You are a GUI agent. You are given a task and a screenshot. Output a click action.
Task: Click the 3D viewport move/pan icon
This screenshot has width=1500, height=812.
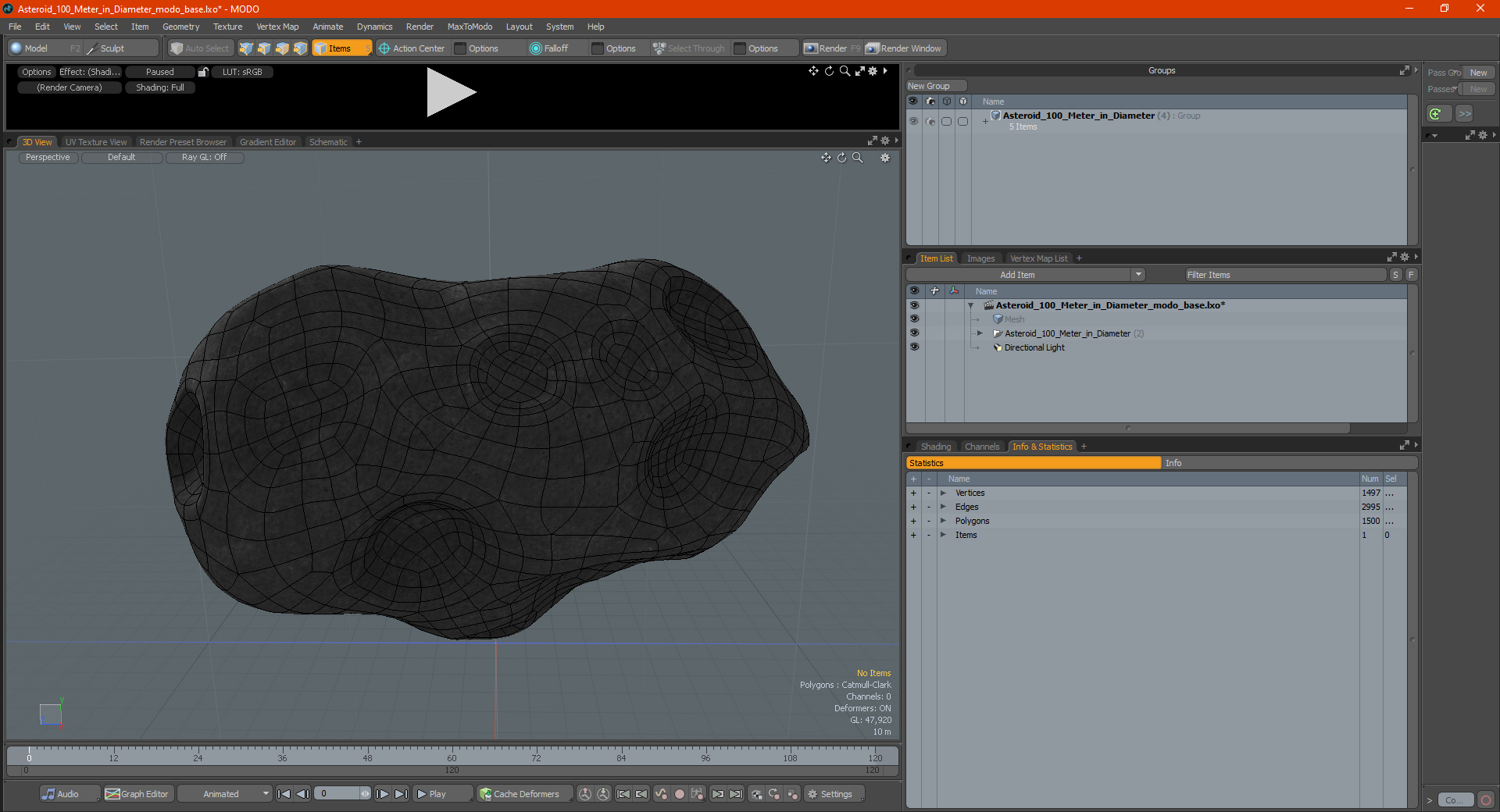pos(826,158)
